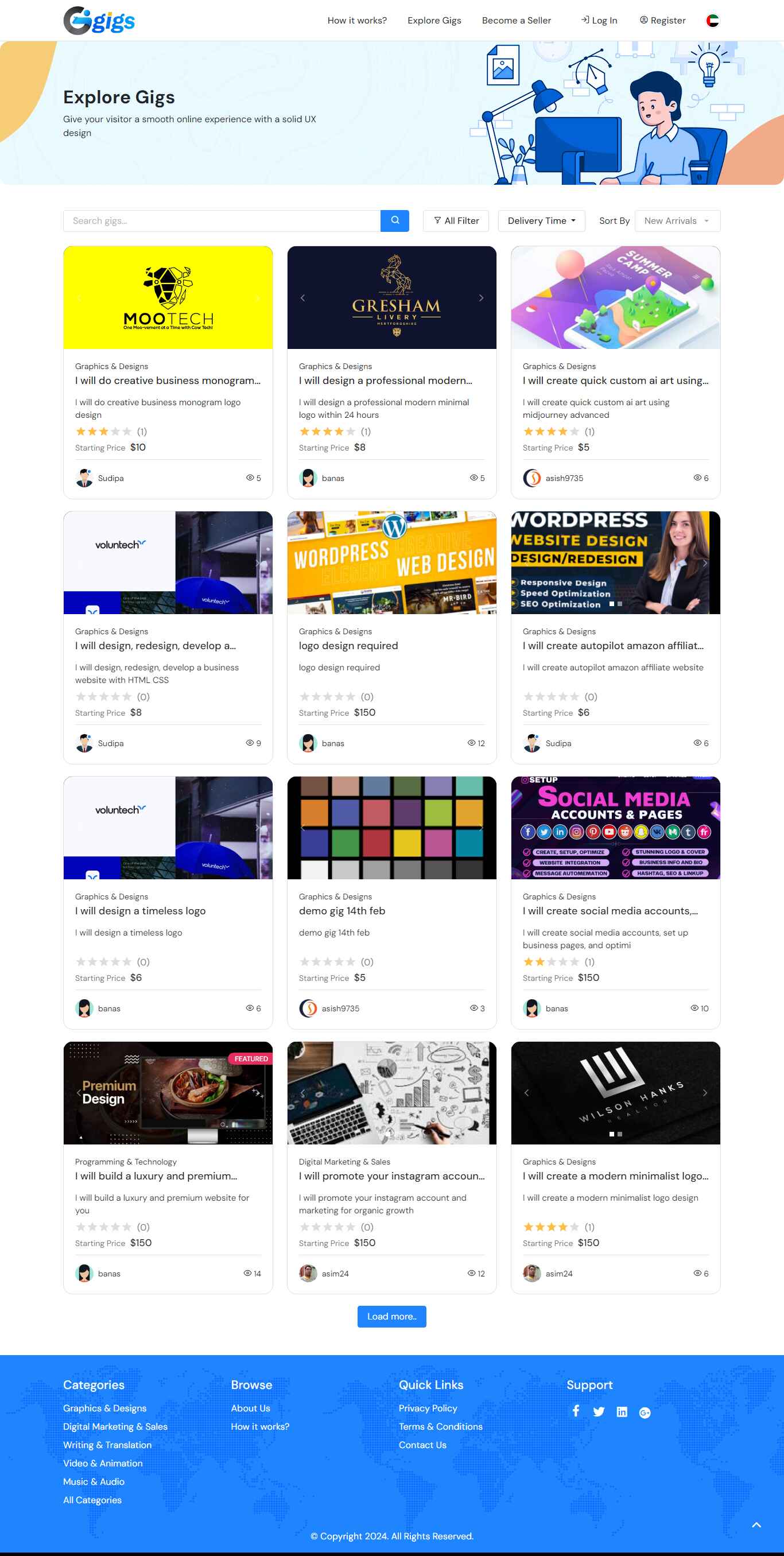Previous image arrow on Wilson Hanks card
The height and width of the screenshot is (1556, 784).
527,1093
